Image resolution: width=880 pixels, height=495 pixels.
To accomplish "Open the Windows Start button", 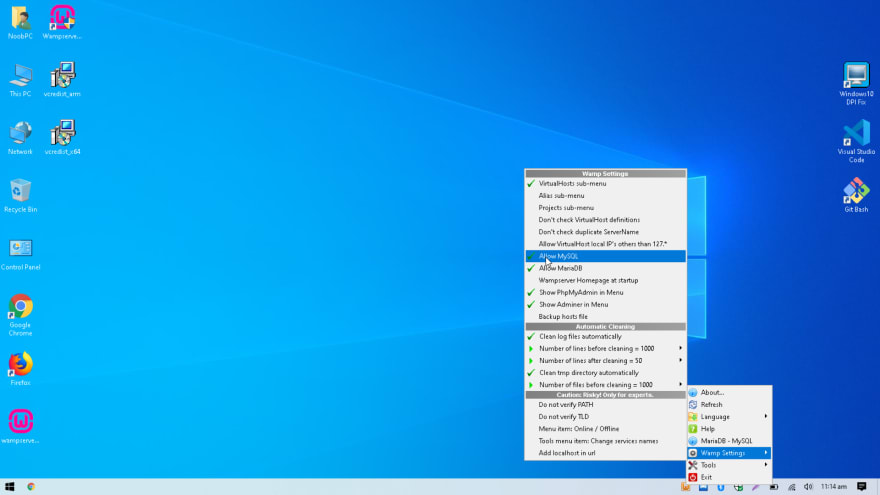I will (10, 487).
